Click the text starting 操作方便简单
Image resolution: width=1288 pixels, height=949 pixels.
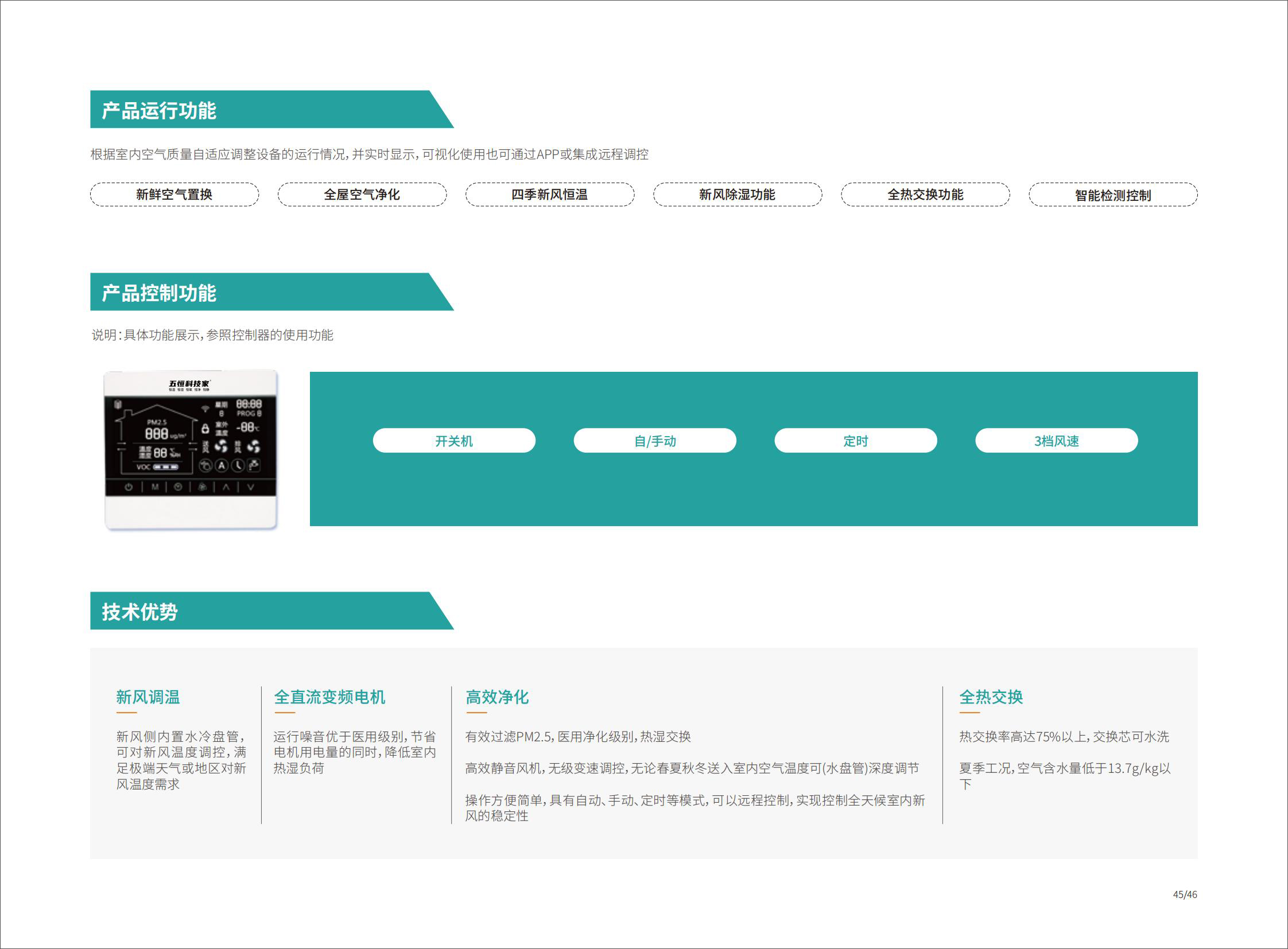click(695, 808)
